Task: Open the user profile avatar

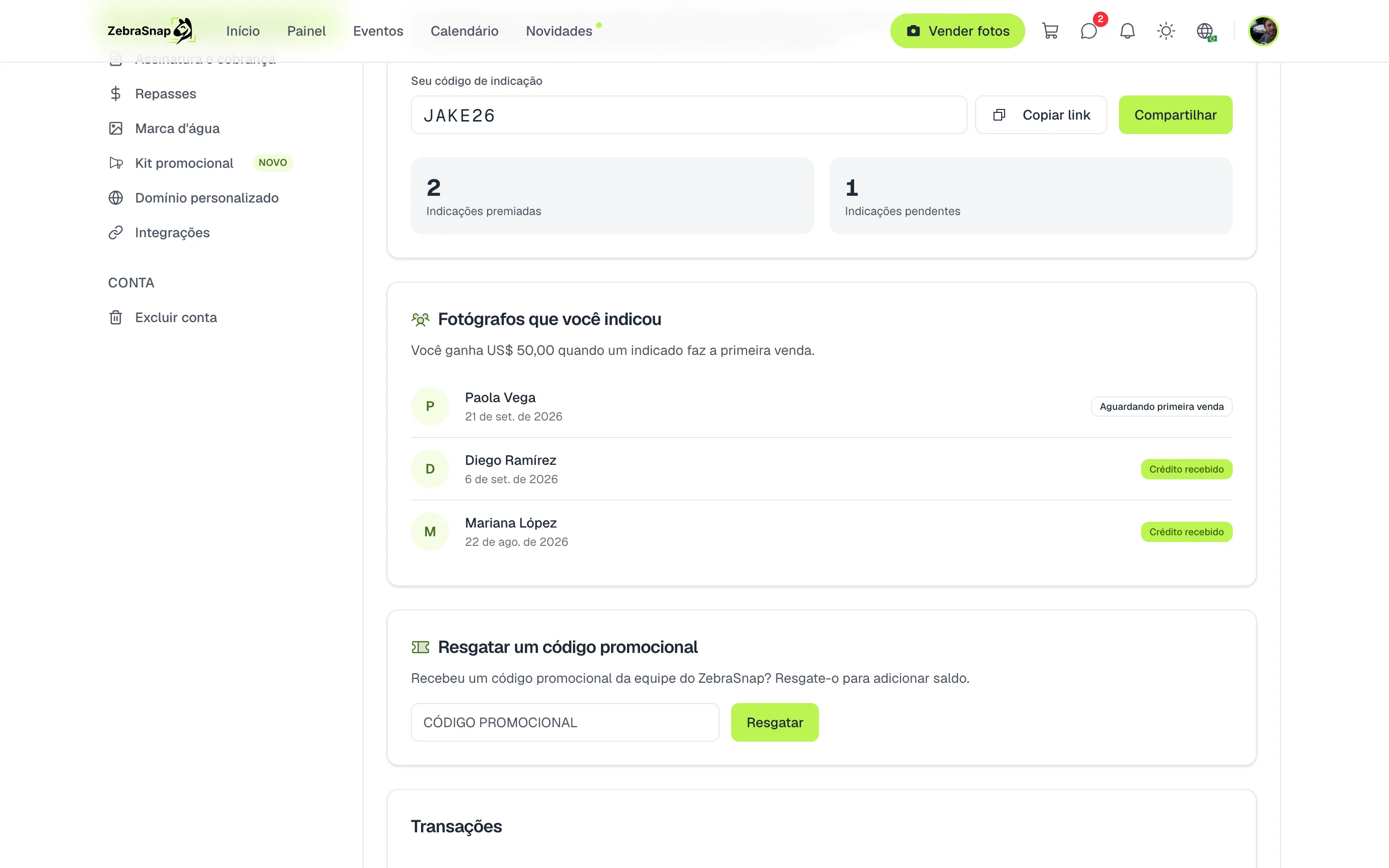Action: click(x=1263, y=31)
